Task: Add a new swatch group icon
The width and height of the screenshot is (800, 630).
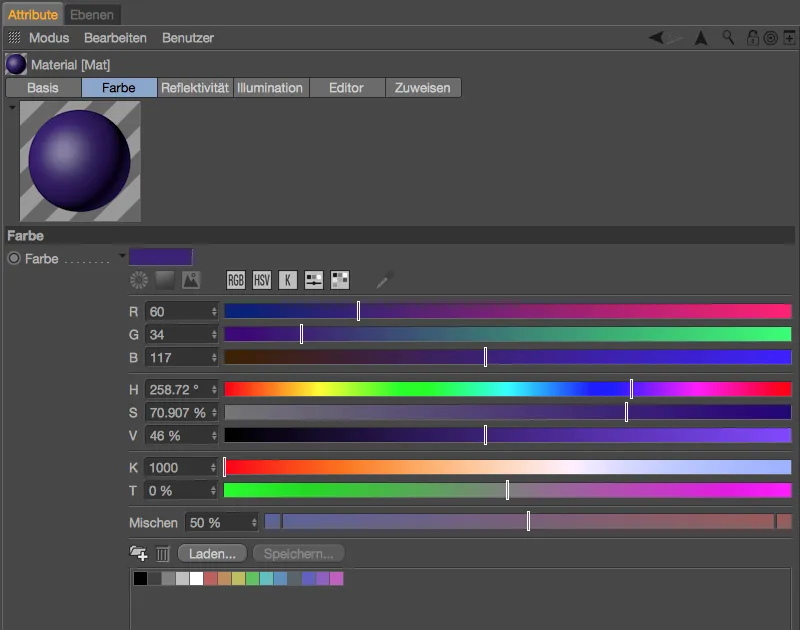Action: point(138,553)
